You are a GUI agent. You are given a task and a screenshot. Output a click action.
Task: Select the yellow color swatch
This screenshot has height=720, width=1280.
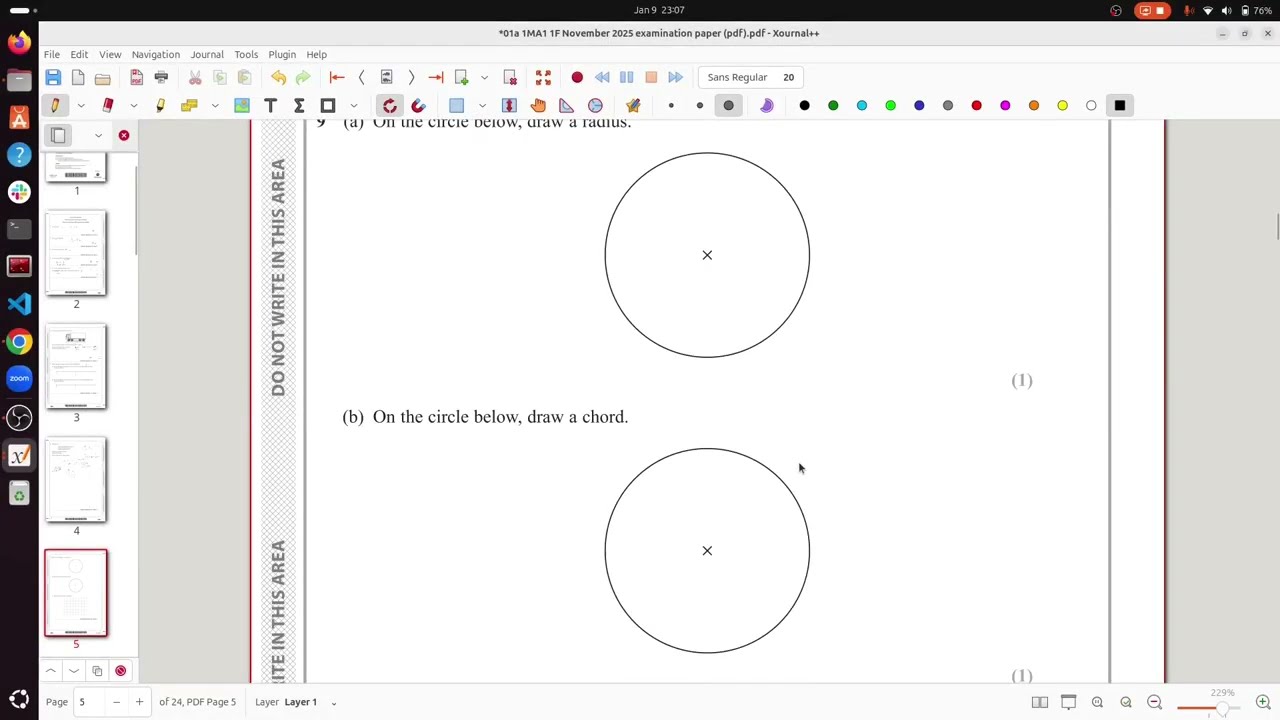coord(1062,105)
